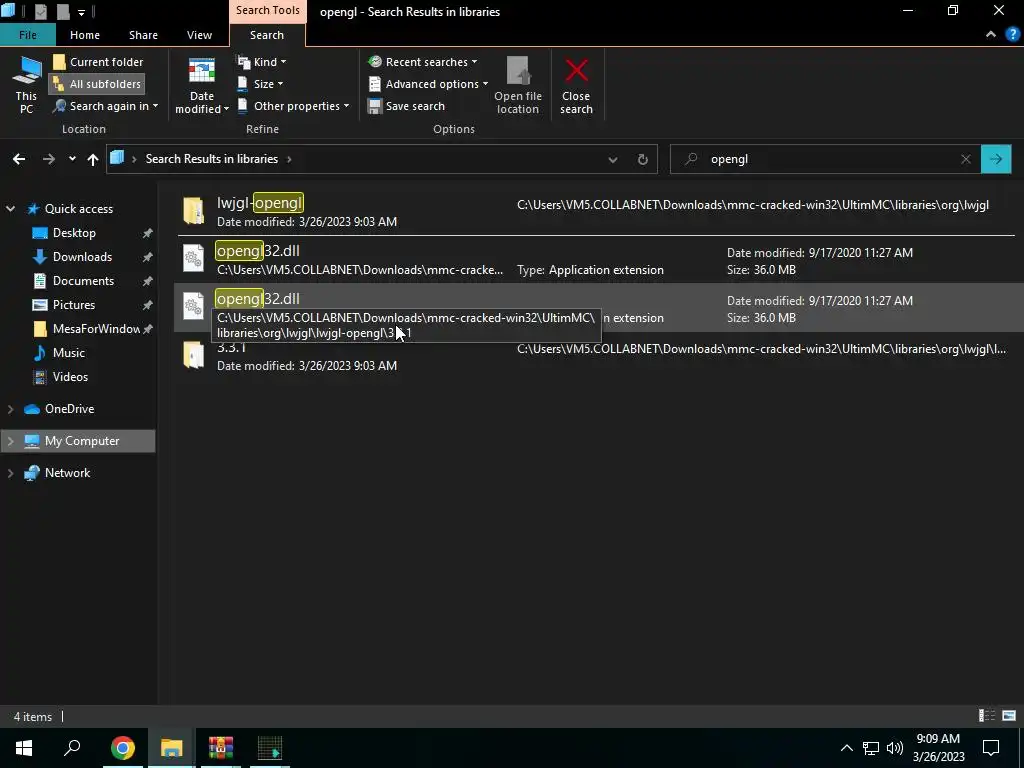Click the opengl search box
The height and width of the screenshot is (768, 1024).
coord(825,159)
